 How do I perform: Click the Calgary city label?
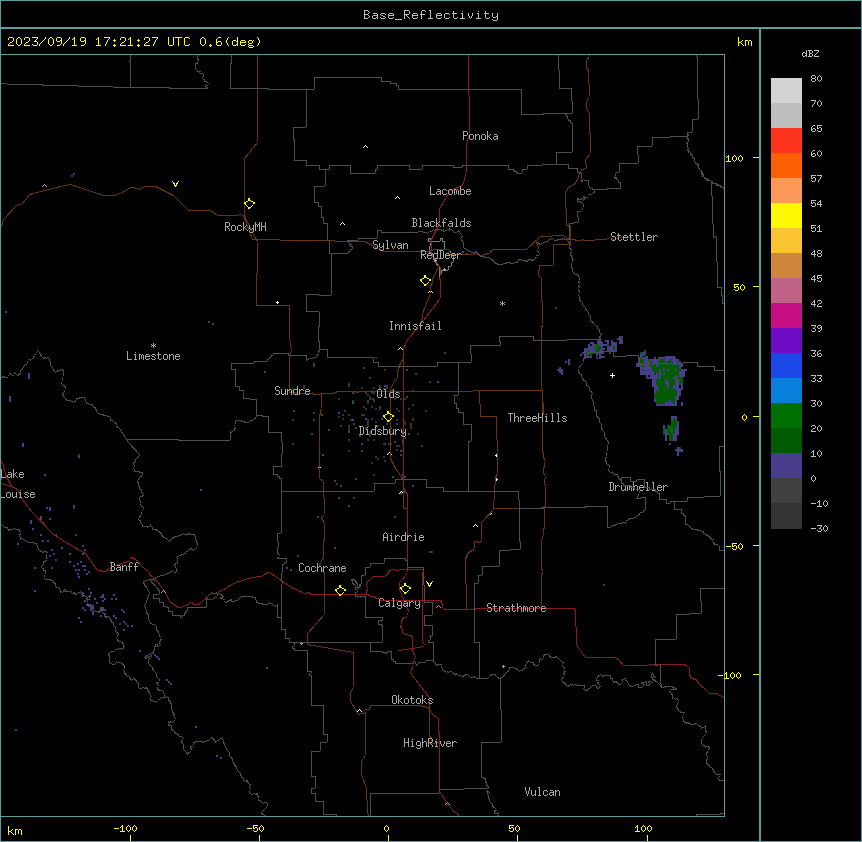click(399, 603)
